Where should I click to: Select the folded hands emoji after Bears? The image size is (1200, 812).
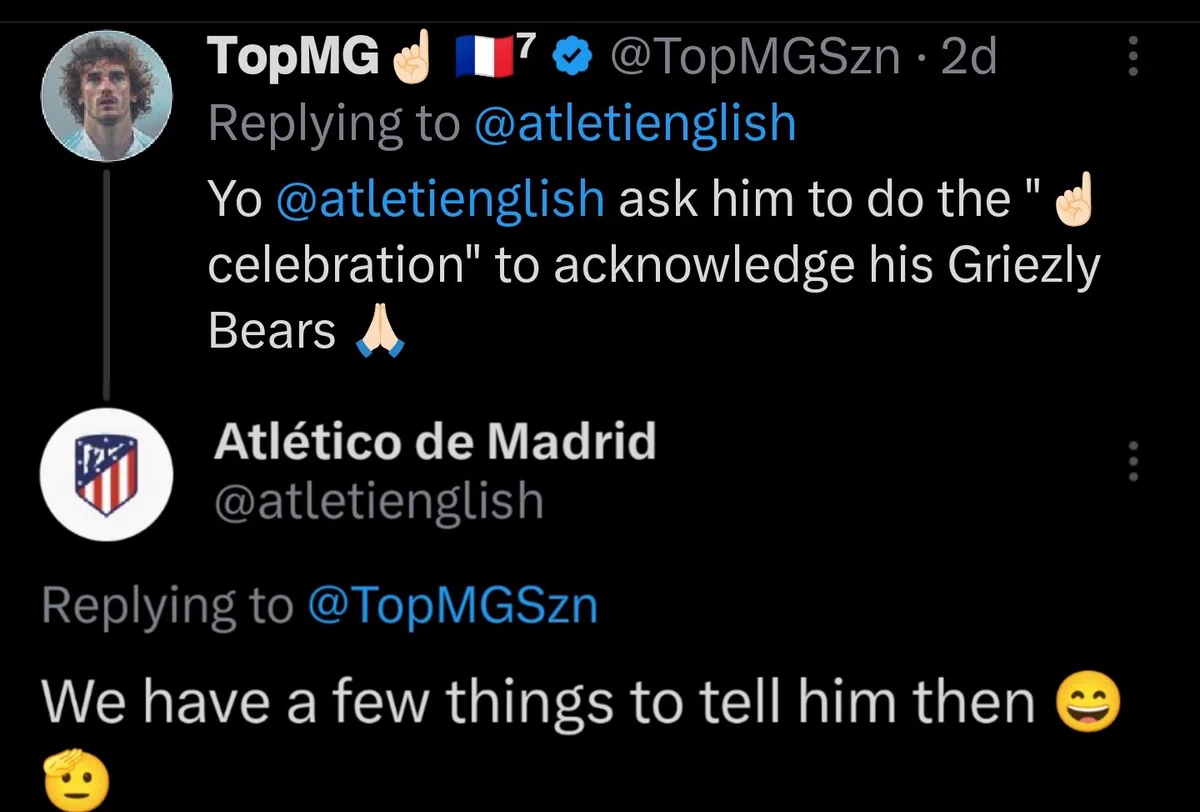click(x=380, y=333)
